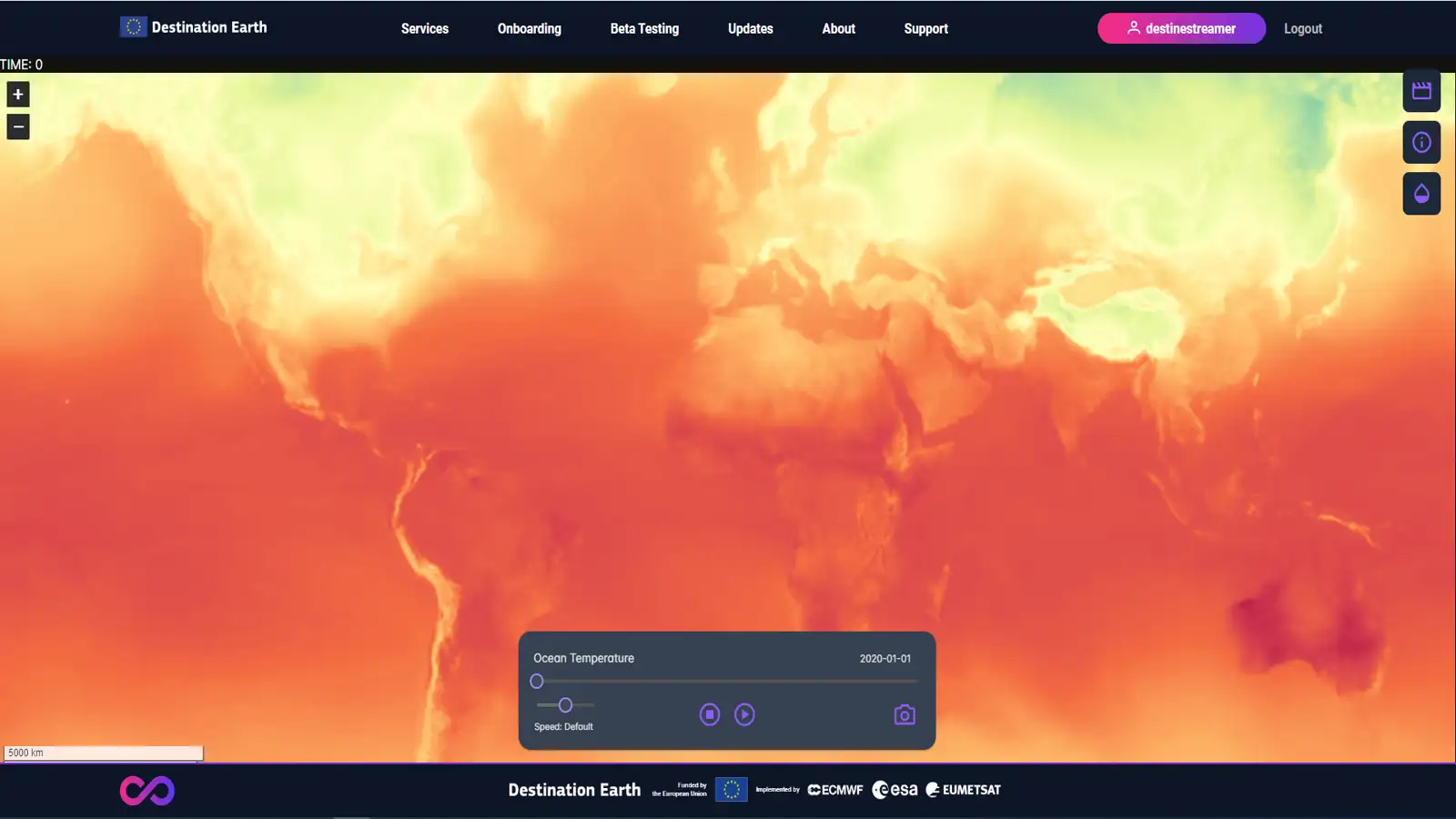Open the Onboarding menu
Image resolution: width=1456 pixels, height=819 pixels.
click(529, 29)
